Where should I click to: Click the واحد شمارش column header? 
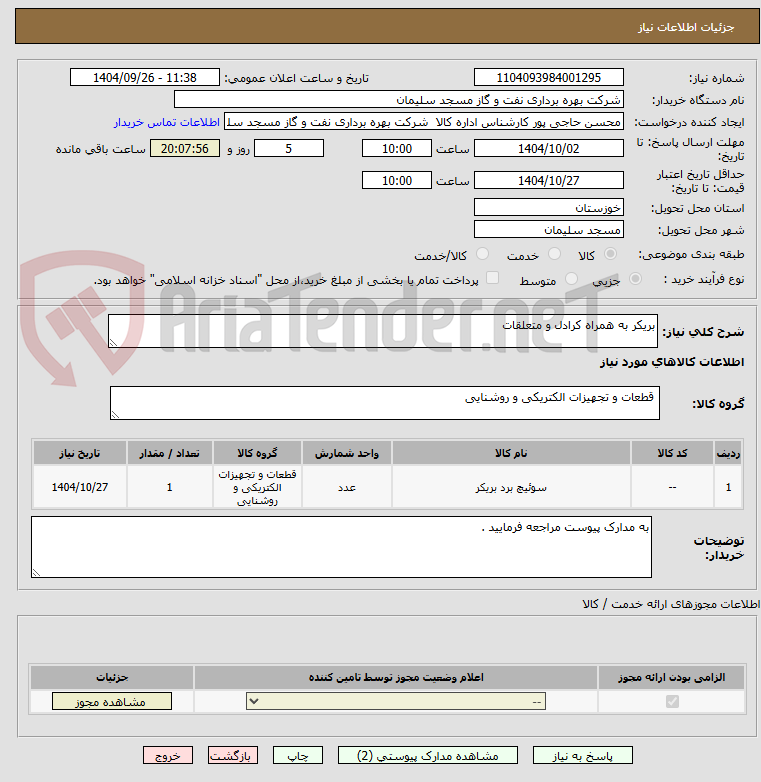pos(347,453)
